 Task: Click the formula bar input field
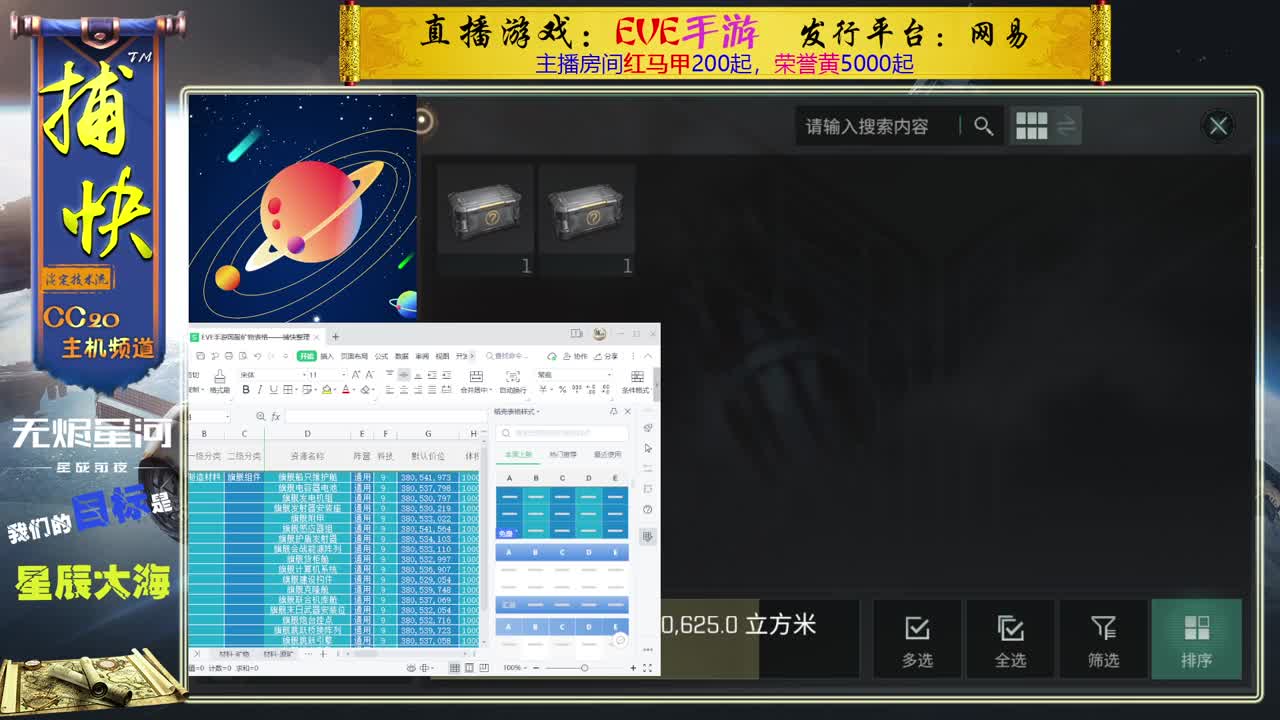386,416
